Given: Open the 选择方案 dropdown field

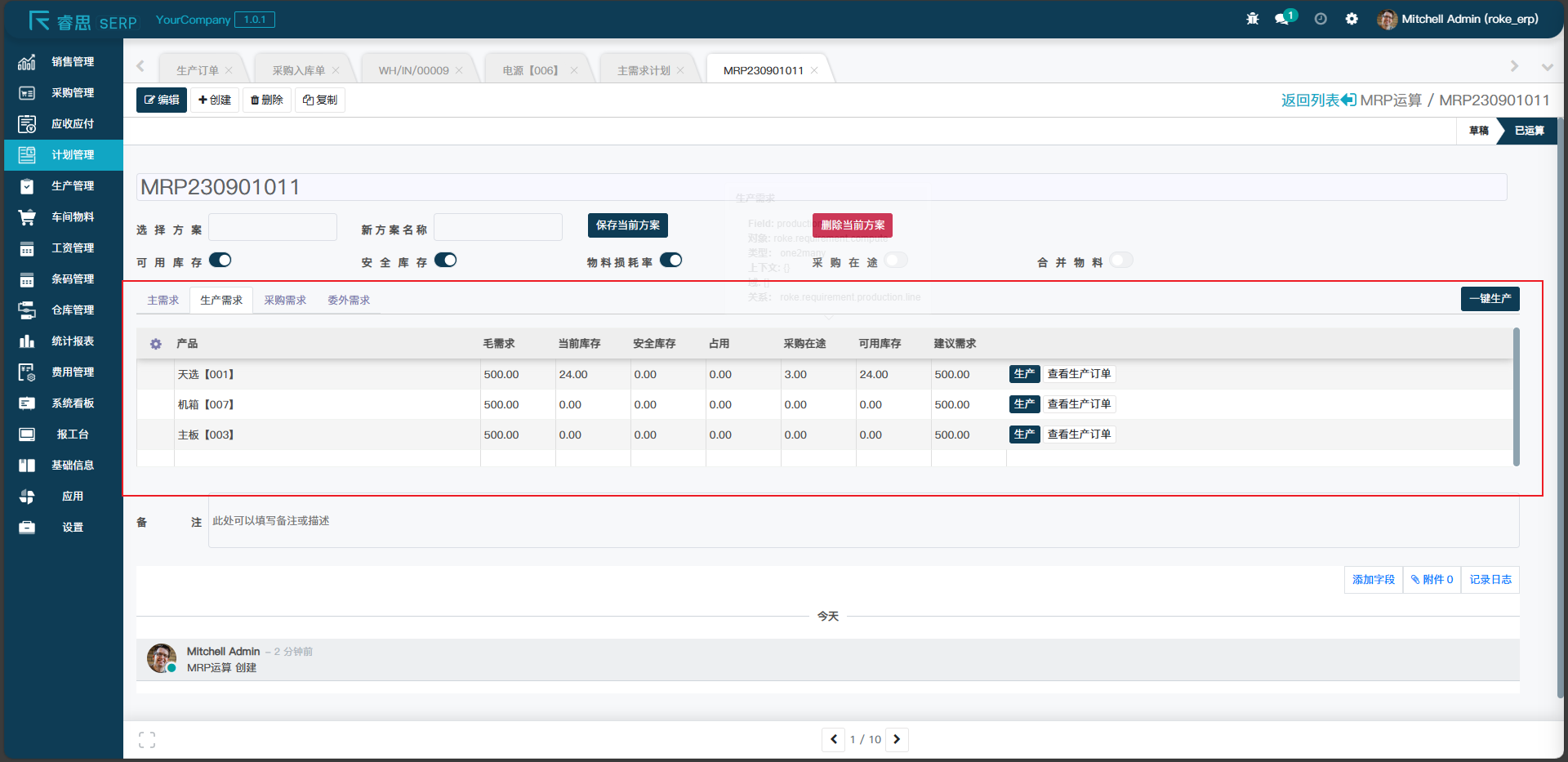Looking at the screenshot, I should (273, 228).
